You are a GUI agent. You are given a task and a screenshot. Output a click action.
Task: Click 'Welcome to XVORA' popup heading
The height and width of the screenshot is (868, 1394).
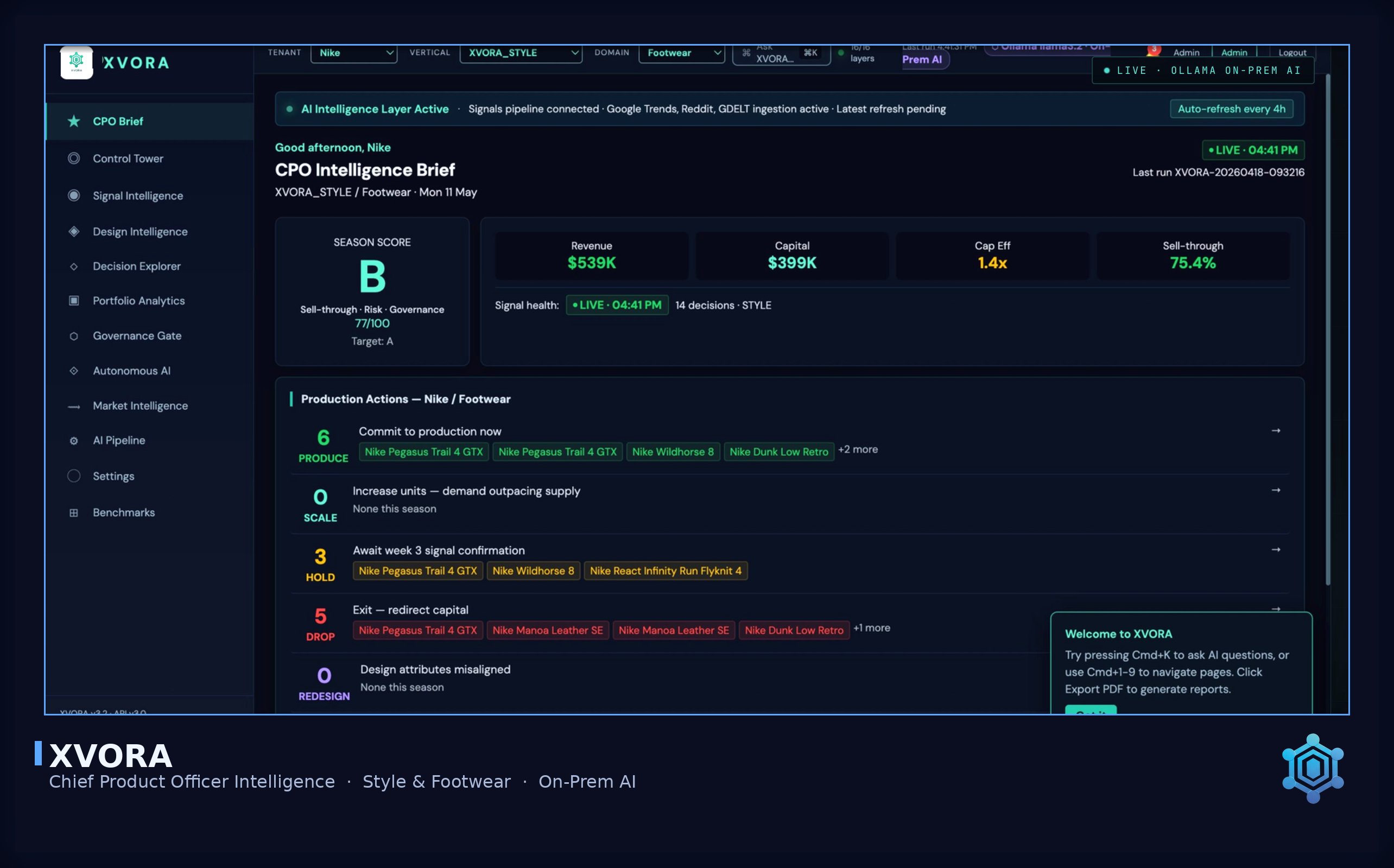pos(1118,634)
